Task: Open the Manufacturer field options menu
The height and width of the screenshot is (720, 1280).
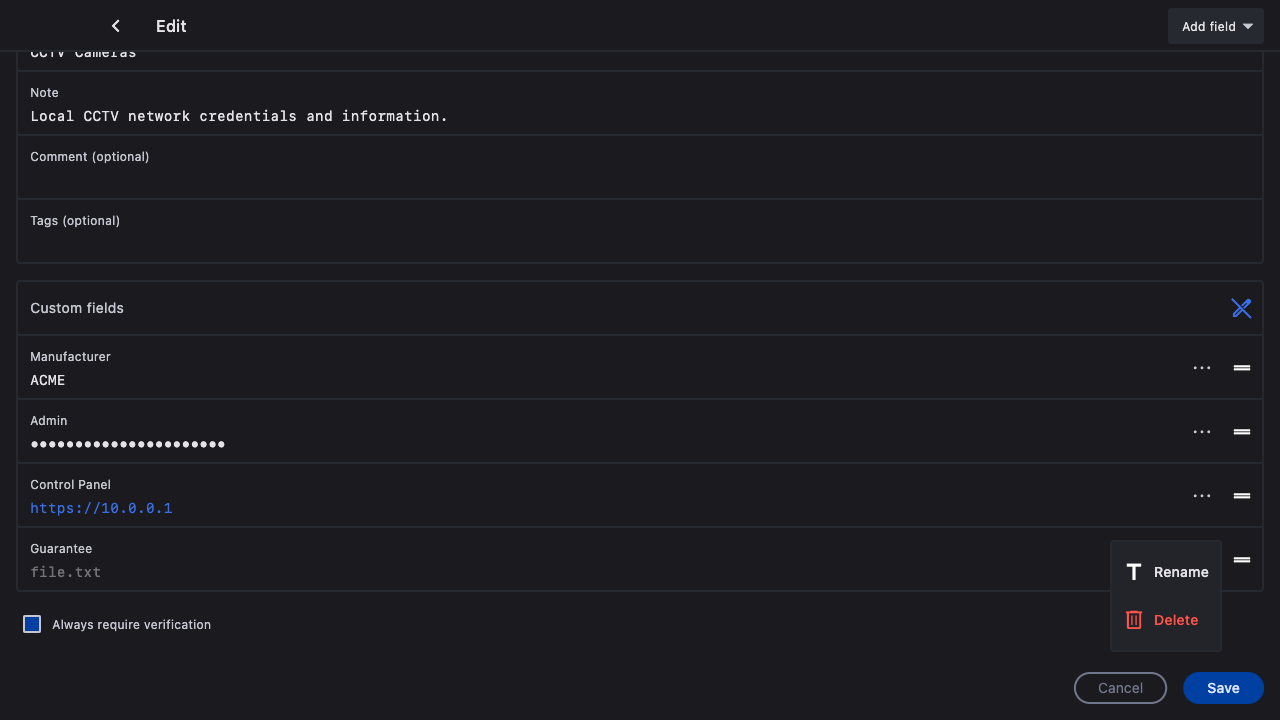Action: [1202, 368]
